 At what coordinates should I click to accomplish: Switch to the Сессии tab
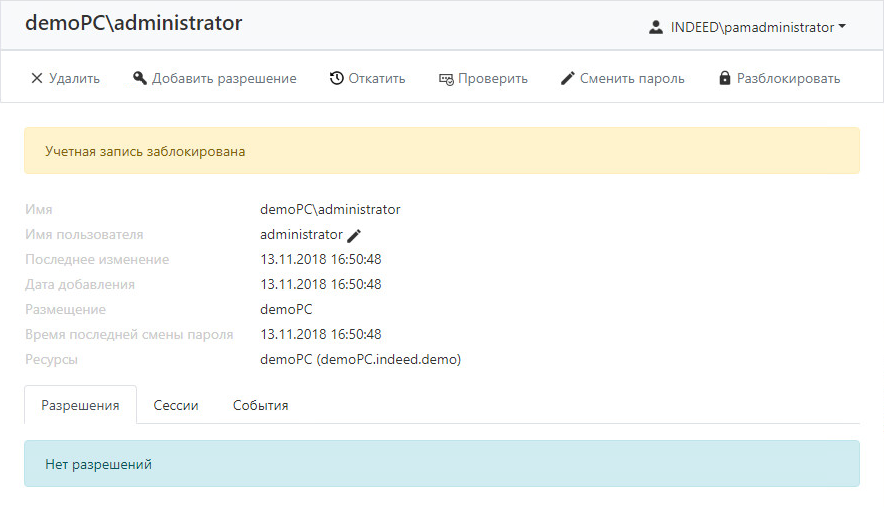176,405
